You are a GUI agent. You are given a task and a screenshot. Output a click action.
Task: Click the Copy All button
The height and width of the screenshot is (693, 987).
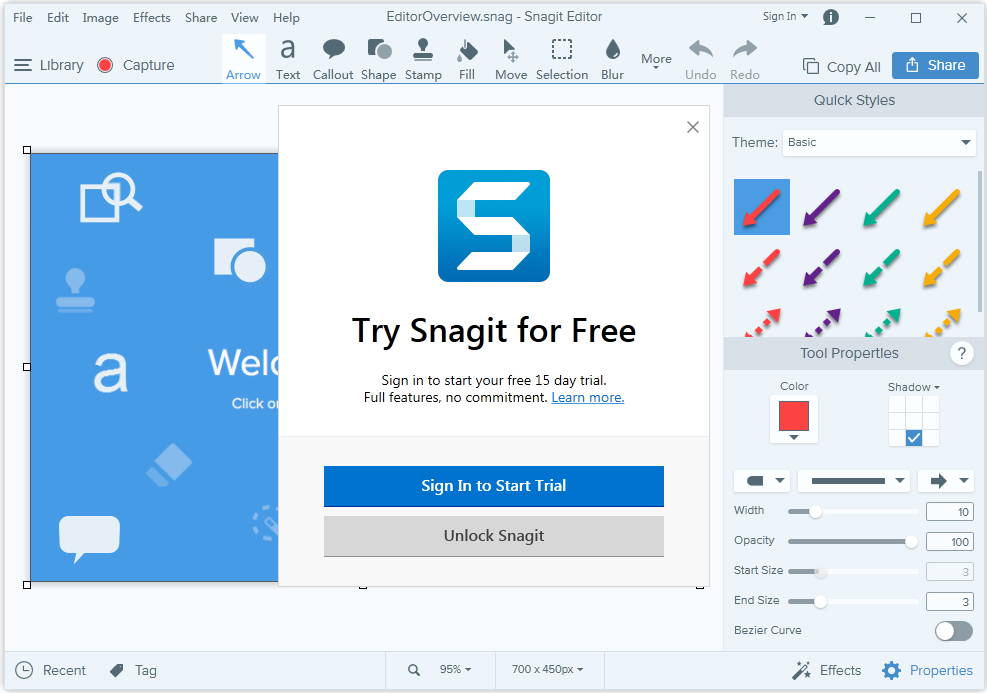[x=842, y=67]
